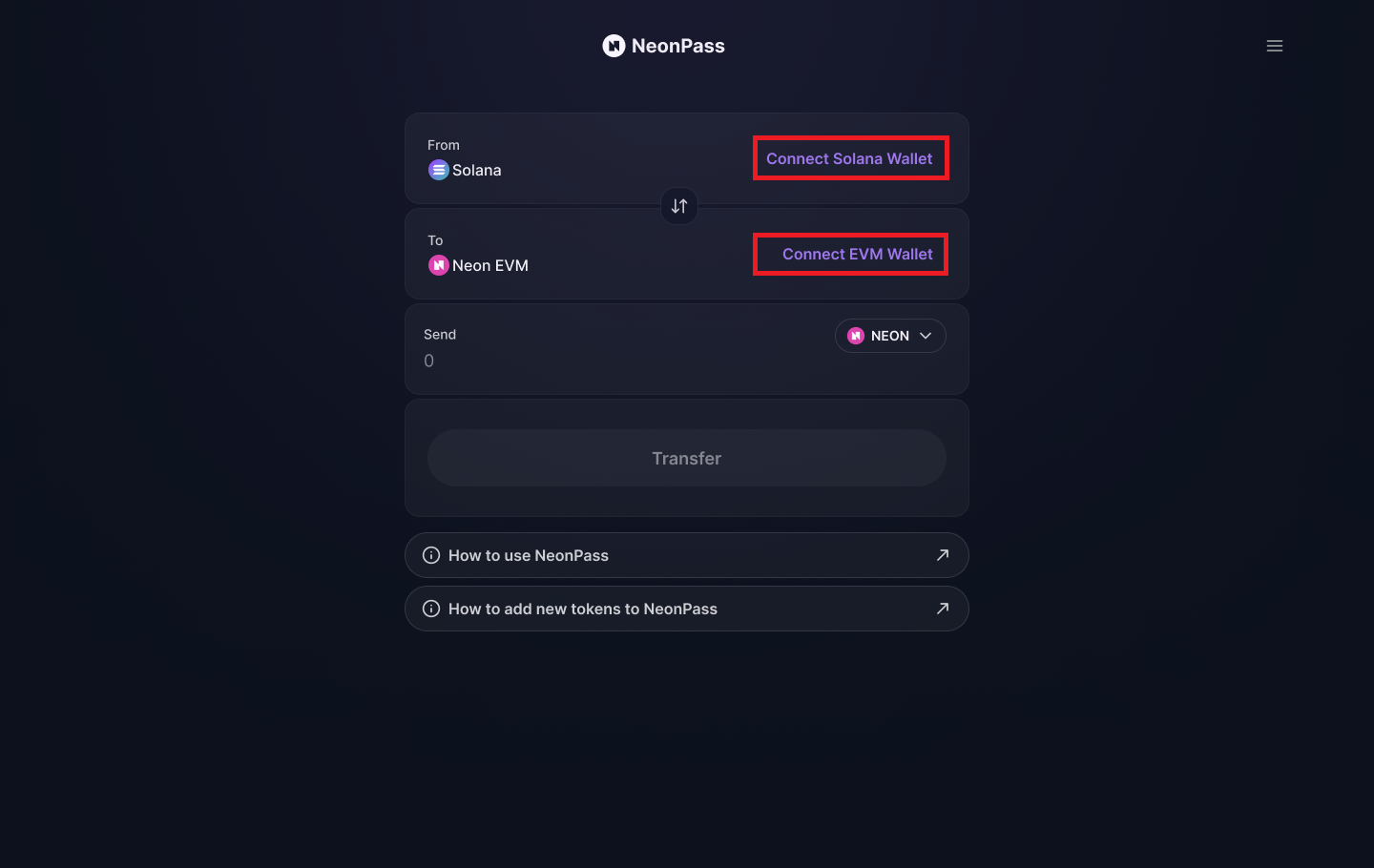
Task: Click the Neon EVM network icon
Action: pos(438,265)
